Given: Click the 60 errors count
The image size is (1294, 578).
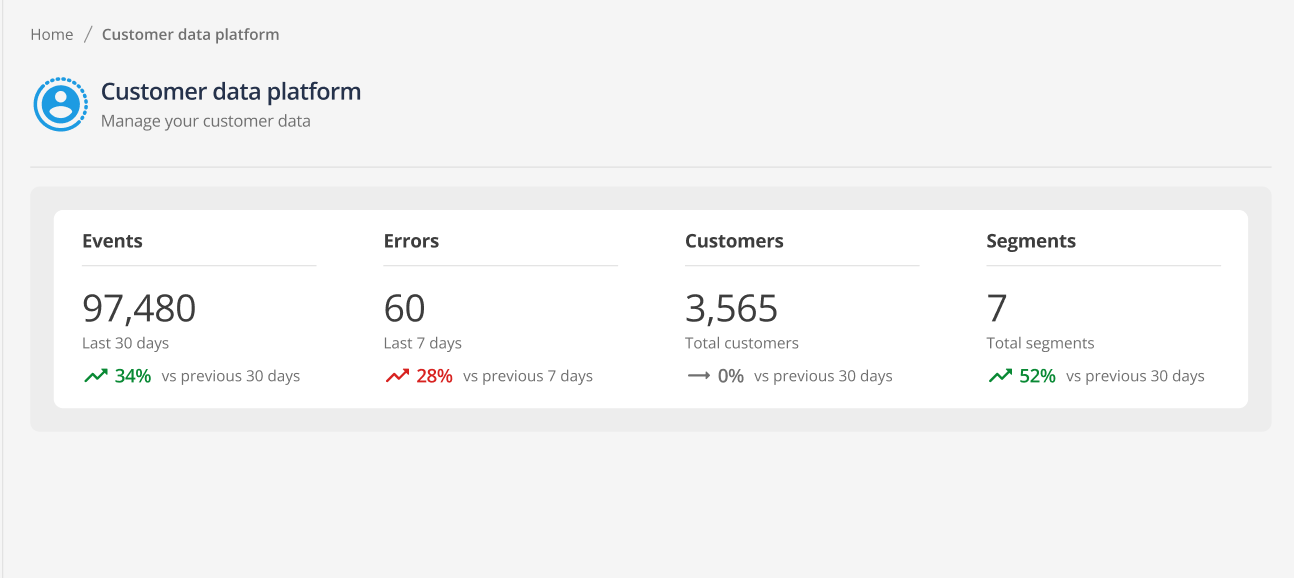Looking at the screenshot, I should click(x=405, y=308).
